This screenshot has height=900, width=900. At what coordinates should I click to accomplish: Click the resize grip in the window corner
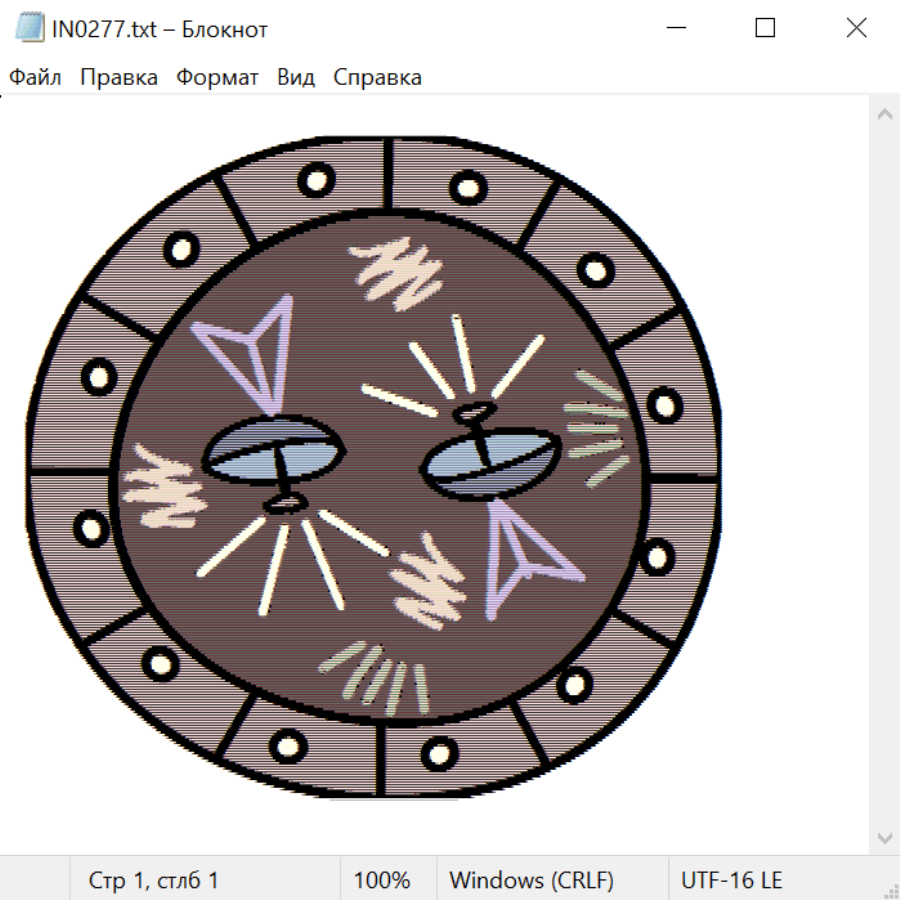[x=890, y=890]
